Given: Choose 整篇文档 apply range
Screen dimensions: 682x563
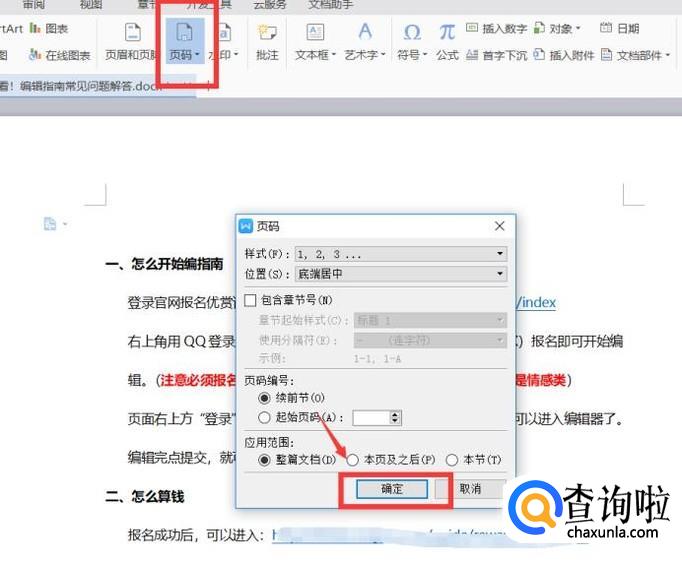Looking at the screenshot, I should 264,460.
